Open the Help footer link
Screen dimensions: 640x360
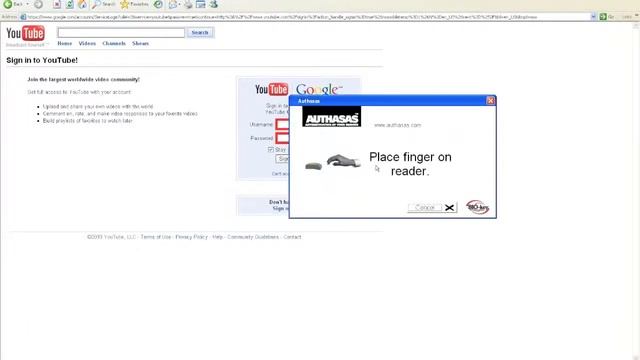(x=218, y=237)
